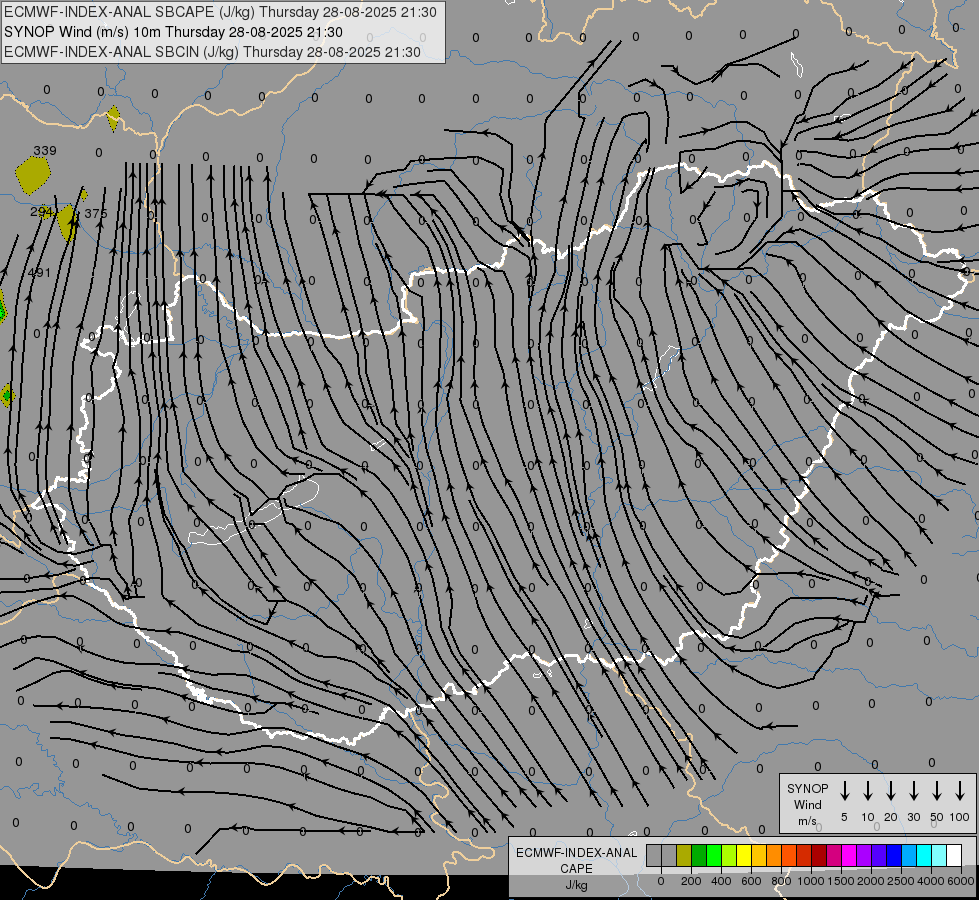Click the 2500 label on CAPE scale
The image size is (979, 900).
pos(901,881)
